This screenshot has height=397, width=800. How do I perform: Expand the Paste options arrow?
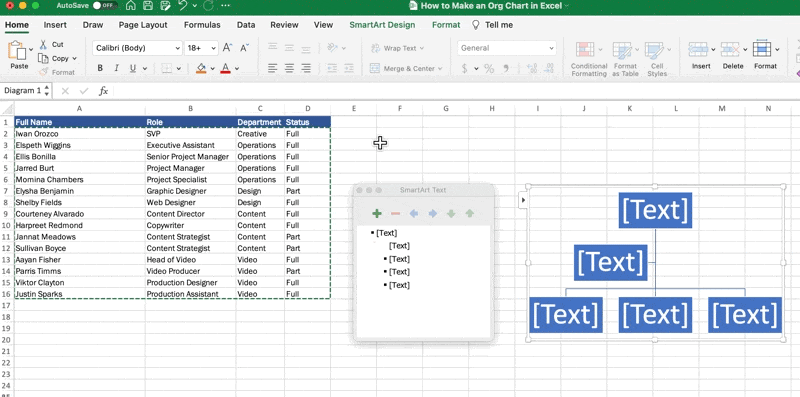click(x=31, y=49)
